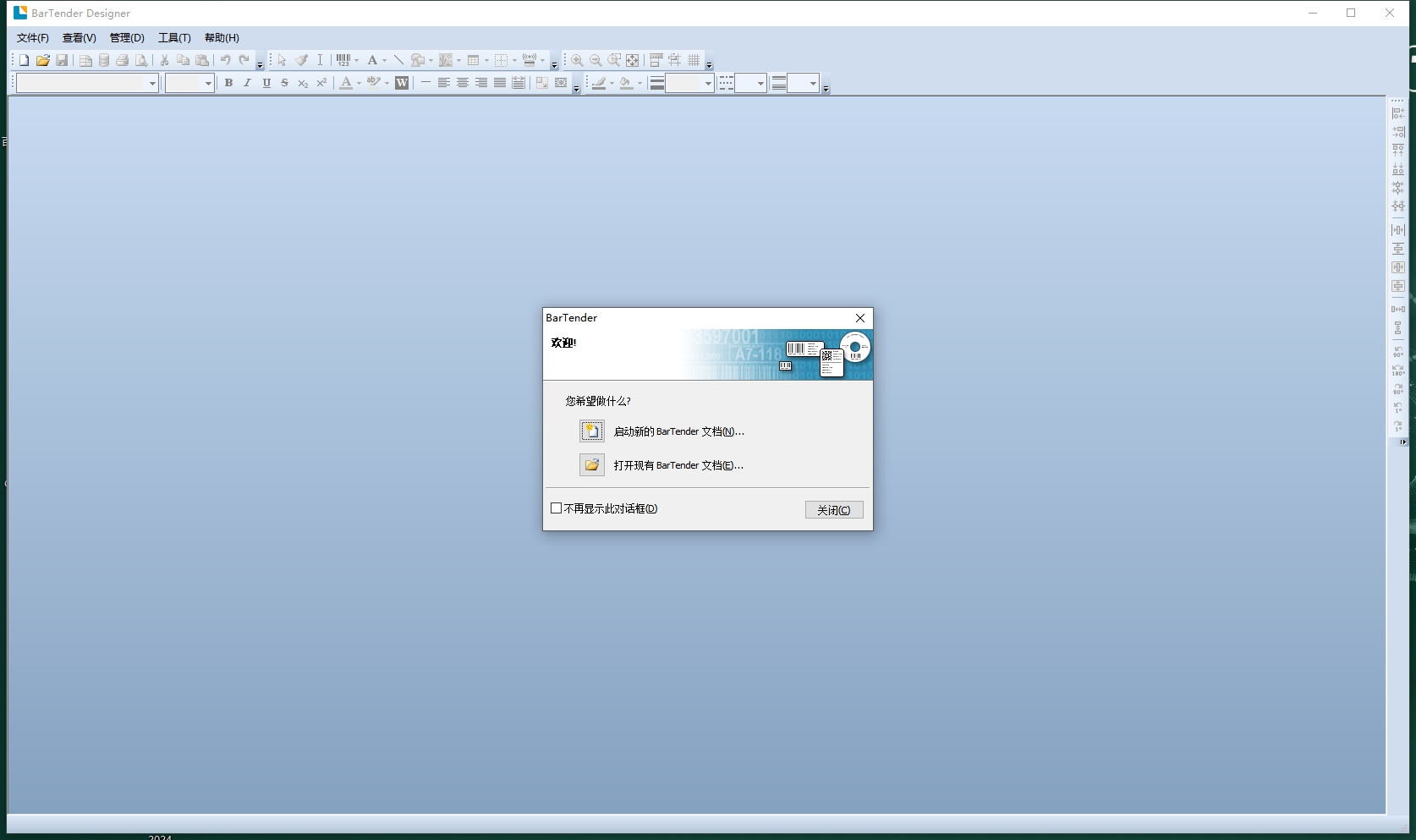Viewport: 1416px width, 840px height.
Task: Open the 工具(T) menu
Action: [x=174, y=38]
